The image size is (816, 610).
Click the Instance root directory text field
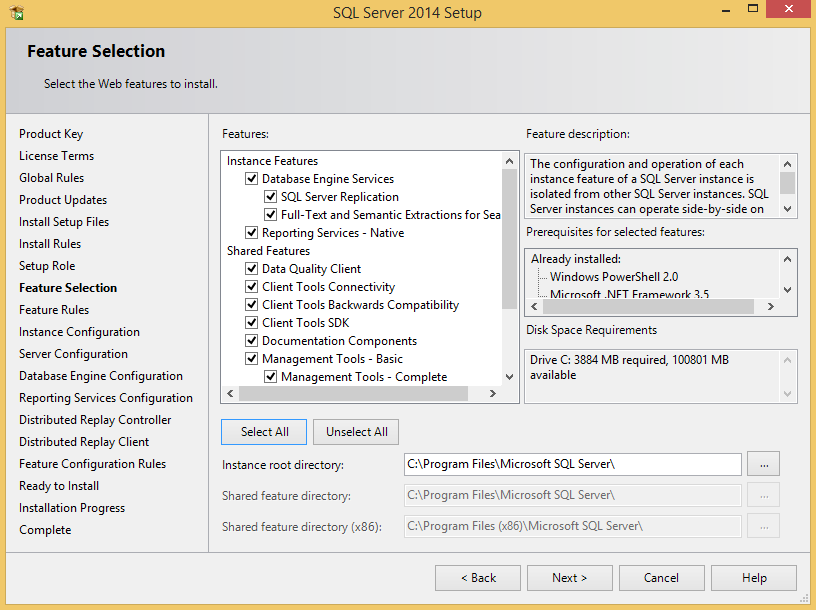[572, 464]
